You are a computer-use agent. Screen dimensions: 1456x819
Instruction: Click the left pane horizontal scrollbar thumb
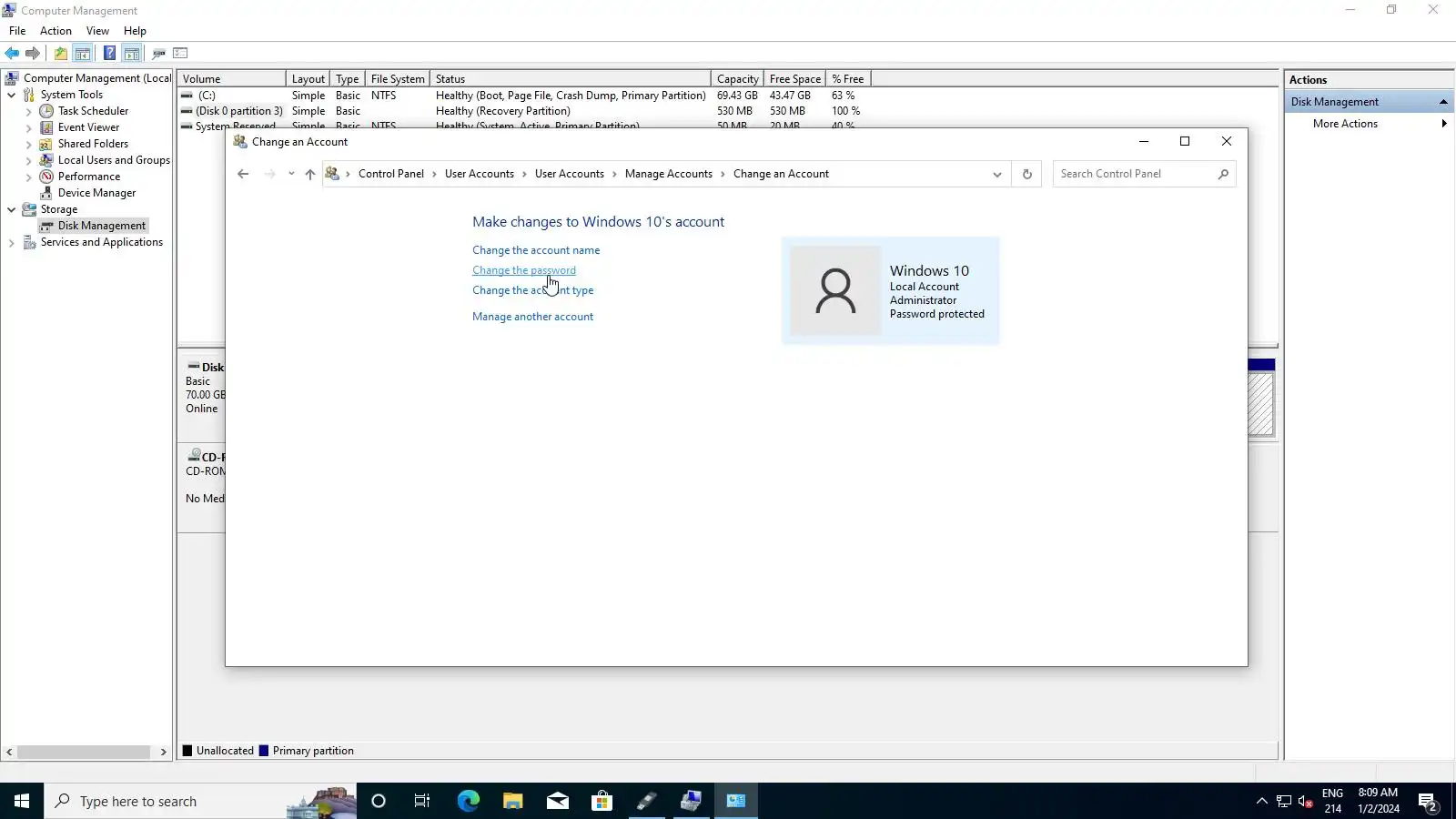click(84, 752)
